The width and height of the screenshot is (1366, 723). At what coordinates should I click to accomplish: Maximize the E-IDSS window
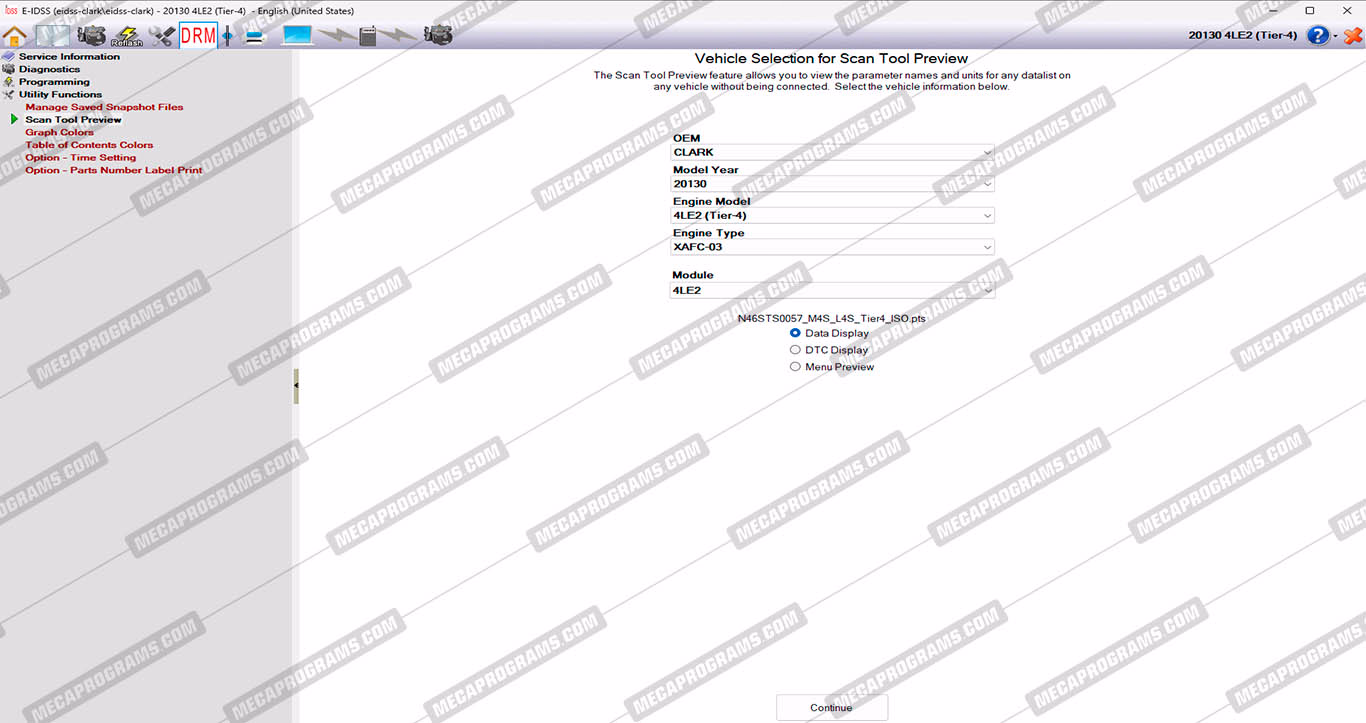[1310, 10]
